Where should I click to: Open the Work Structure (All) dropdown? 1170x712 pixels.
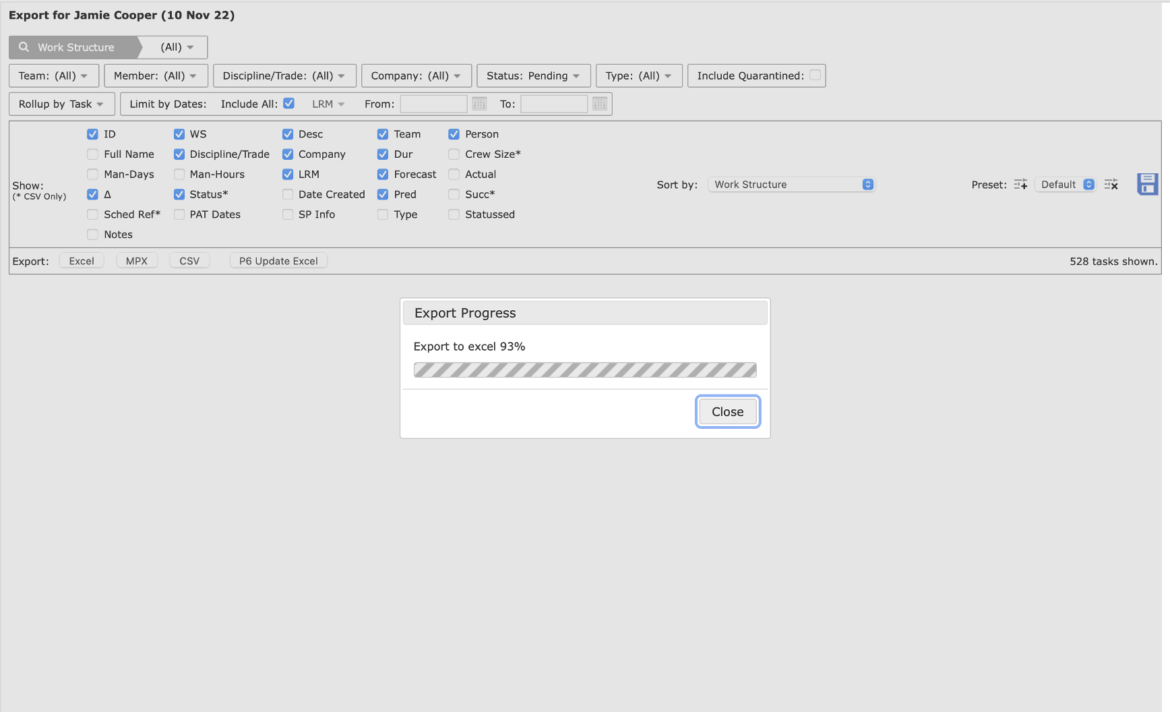[176, 47]
